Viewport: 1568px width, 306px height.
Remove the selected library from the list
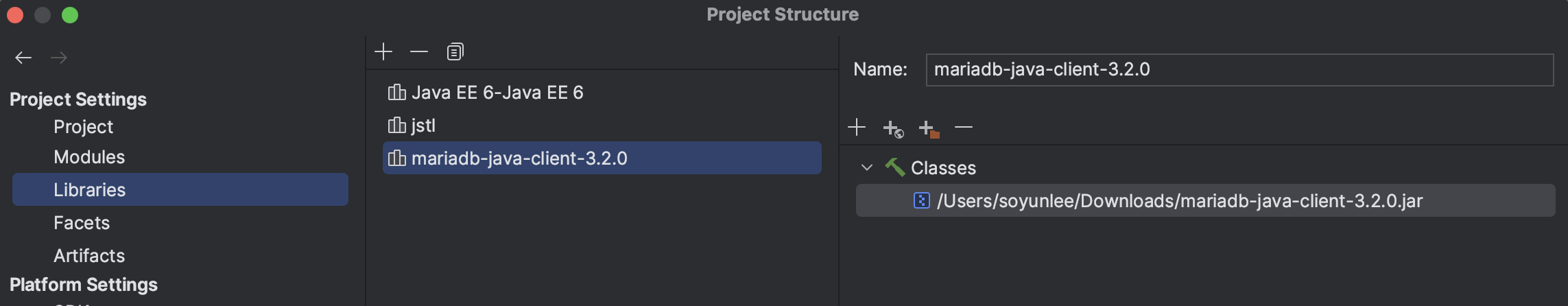tap(419, 51)
